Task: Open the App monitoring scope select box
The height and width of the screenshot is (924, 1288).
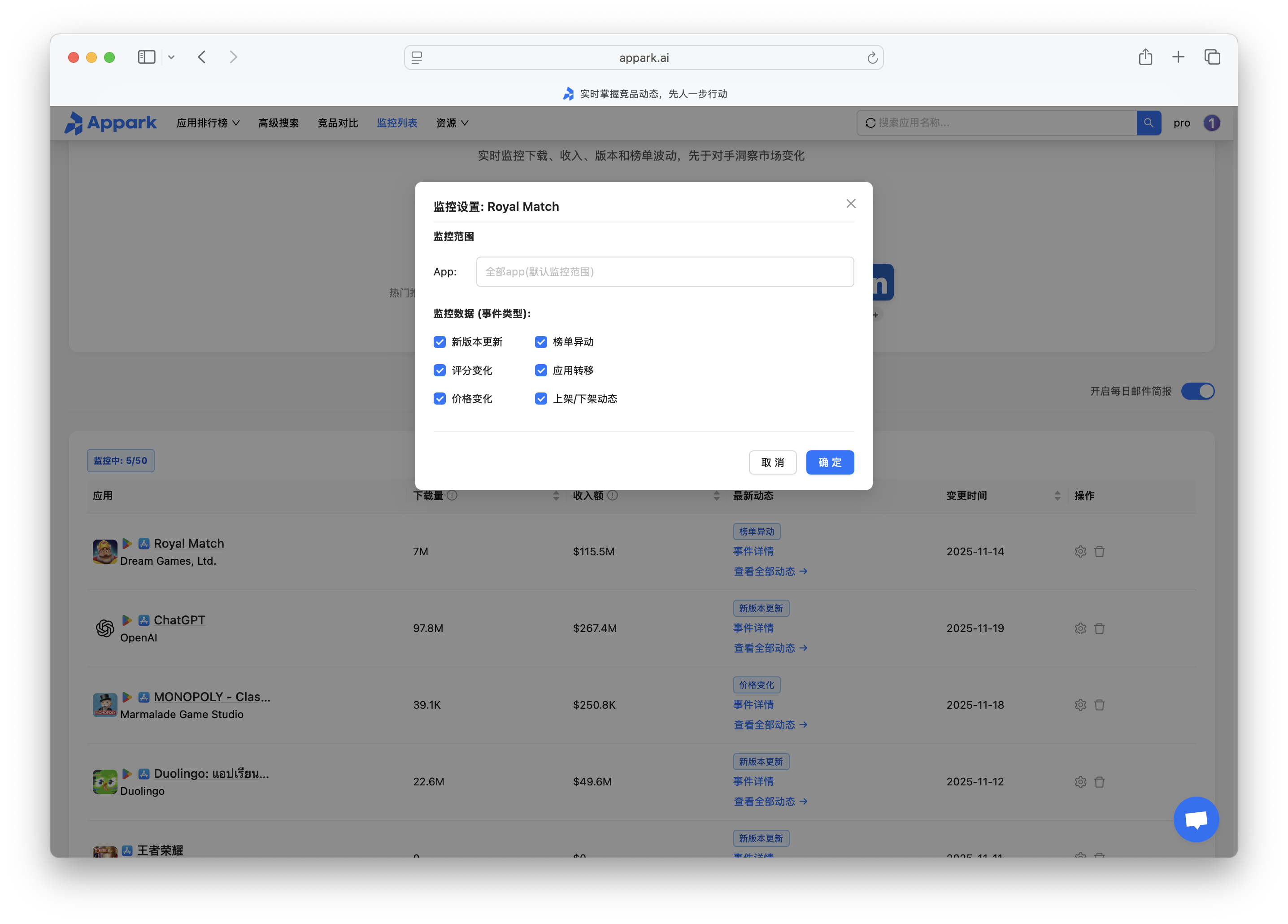Action: (665, 271)
